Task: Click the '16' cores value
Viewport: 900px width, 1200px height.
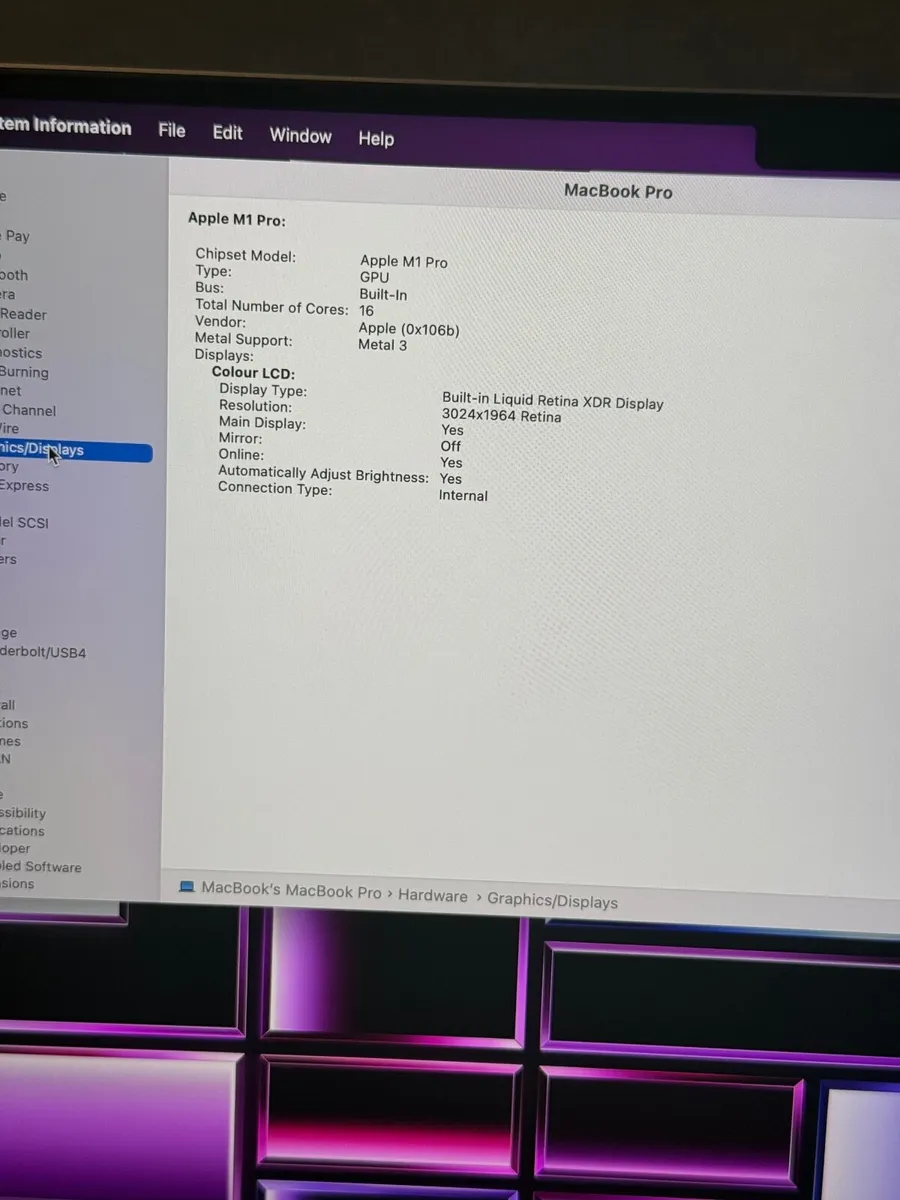Action: [x=366, y=311]
